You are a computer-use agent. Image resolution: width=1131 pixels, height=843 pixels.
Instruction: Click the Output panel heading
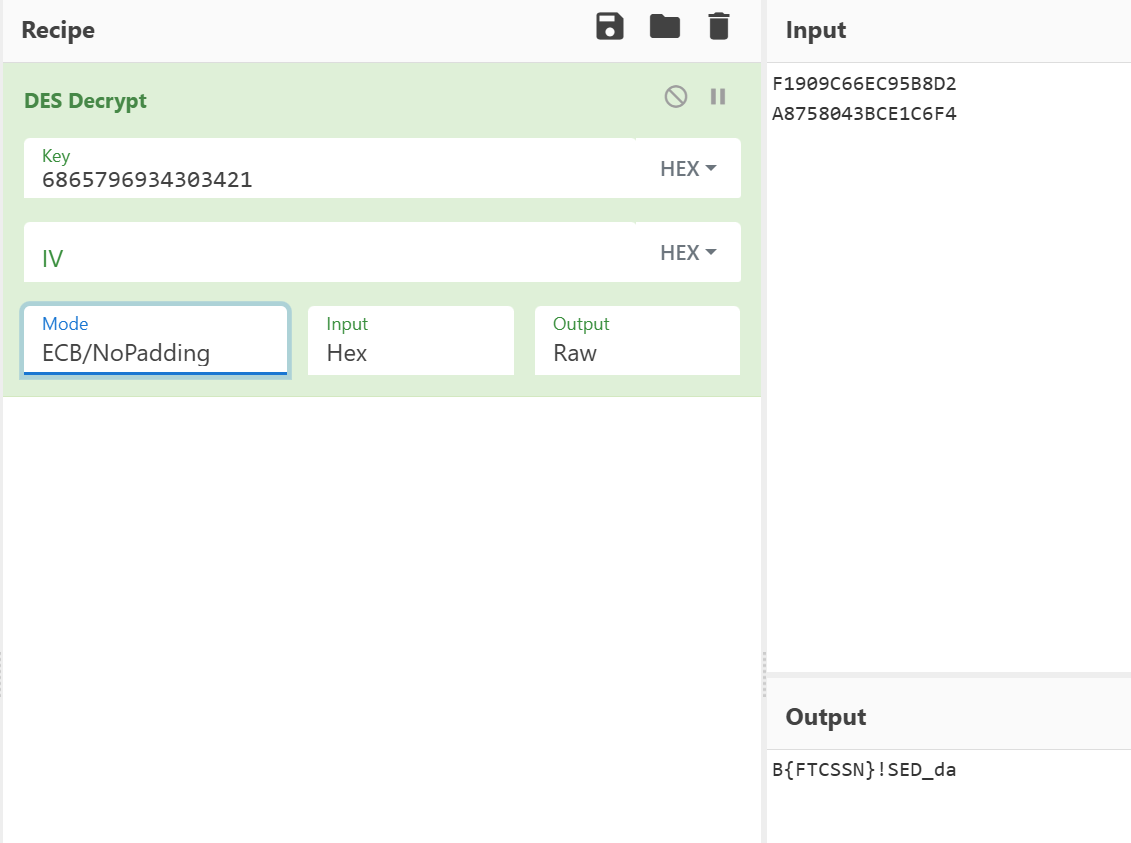[x=825, y=717]
